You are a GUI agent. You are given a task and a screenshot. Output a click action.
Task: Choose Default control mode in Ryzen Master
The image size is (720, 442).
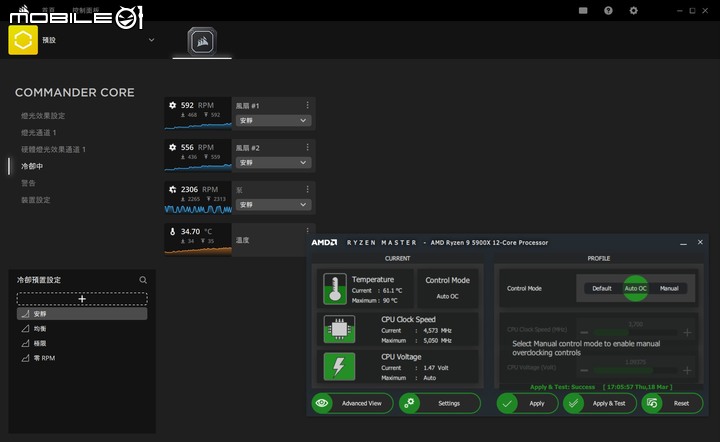click(602, 288)
